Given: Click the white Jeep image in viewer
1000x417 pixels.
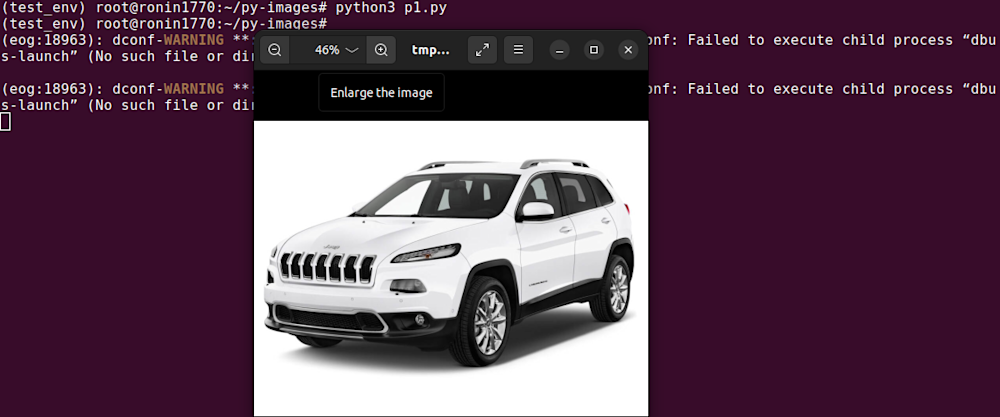Looking at the screenshot, I should coord(451,268).
